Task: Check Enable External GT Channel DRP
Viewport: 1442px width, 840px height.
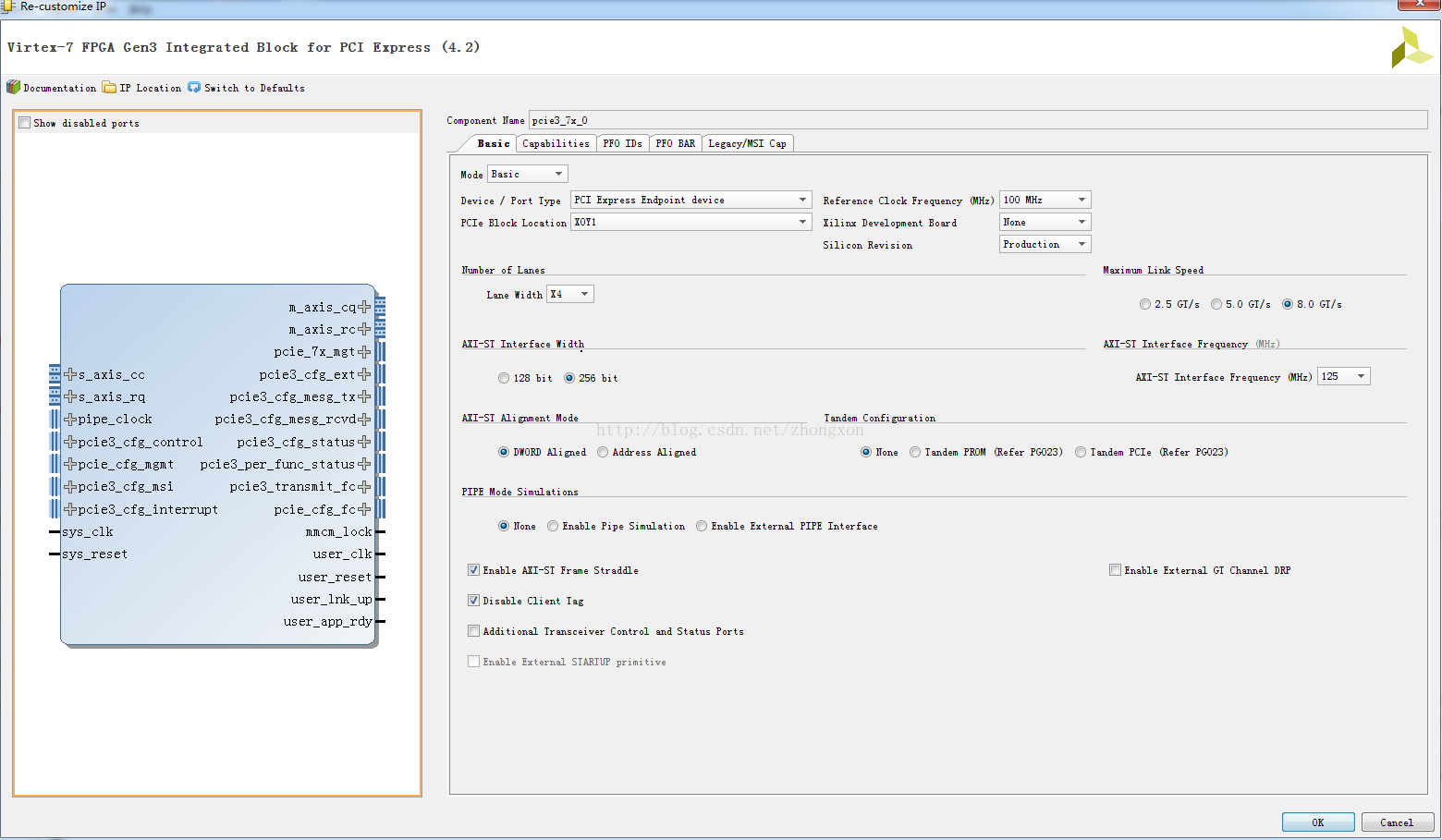Action: 1115,570
